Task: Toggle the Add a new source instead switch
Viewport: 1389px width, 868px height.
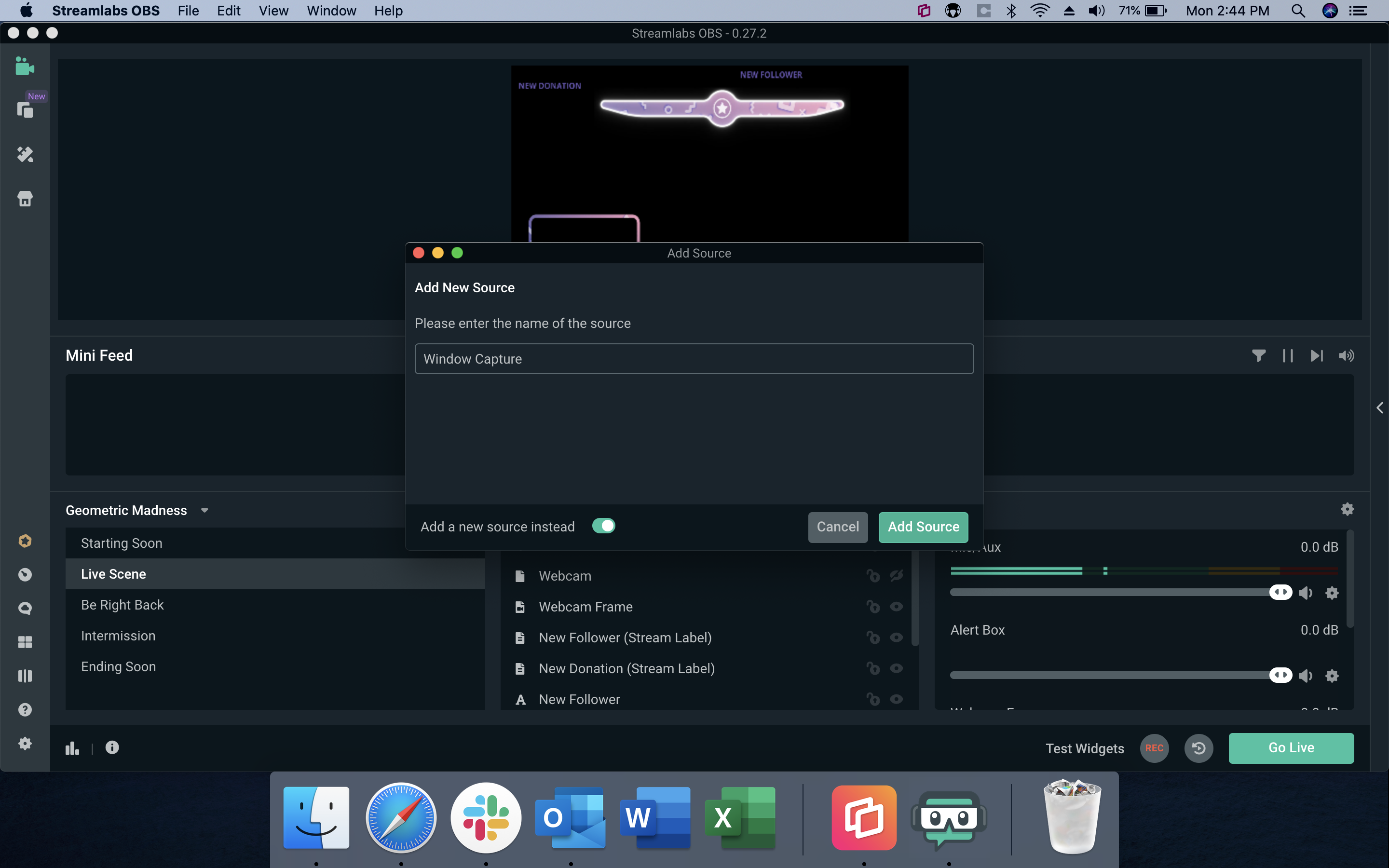Action: (604, 526)
